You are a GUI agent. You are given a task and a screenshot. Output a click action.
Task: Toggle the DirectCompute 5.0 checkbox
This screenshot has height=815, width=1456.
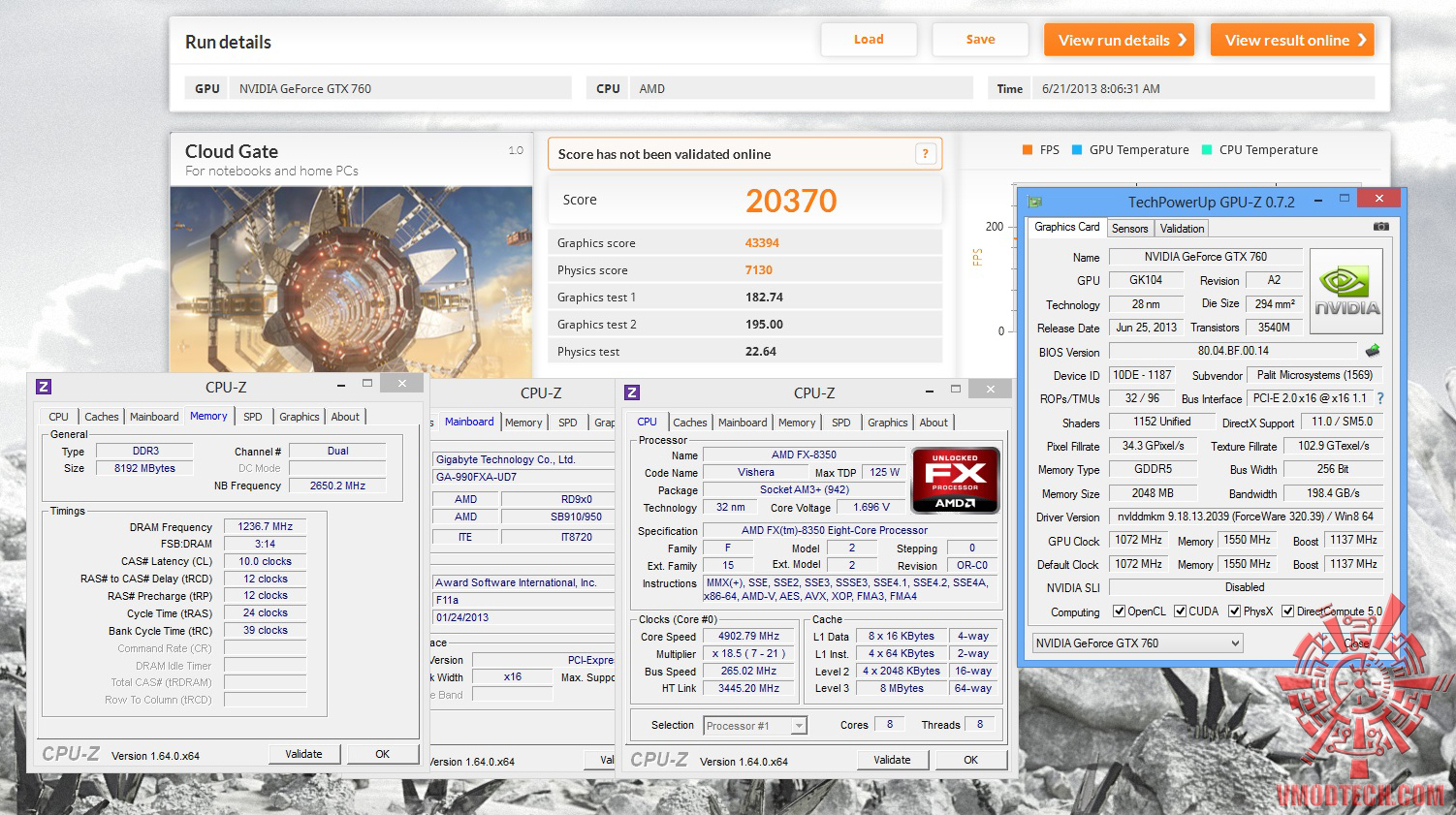pyautogui.click(x=1287, y=611)
